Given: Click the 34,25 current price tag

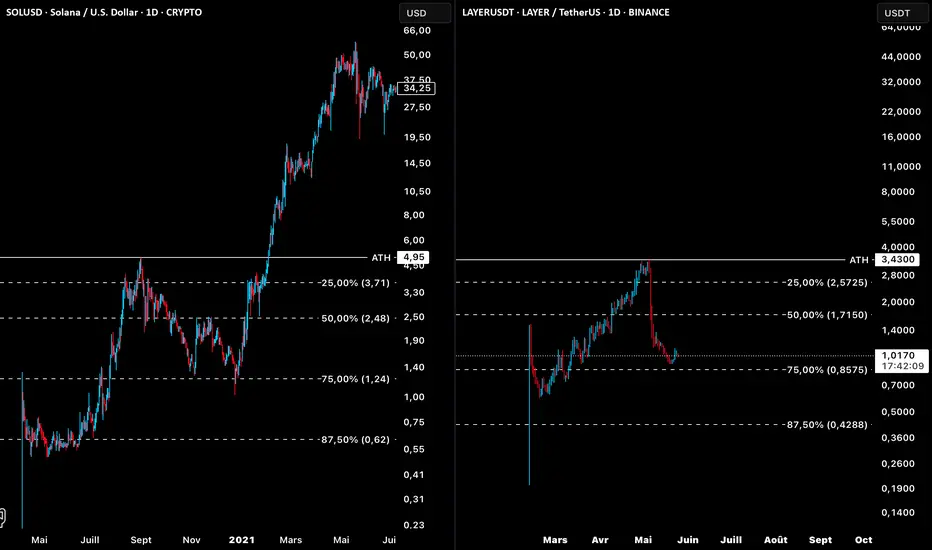Looking at the screenshot, I should point(416,88).
